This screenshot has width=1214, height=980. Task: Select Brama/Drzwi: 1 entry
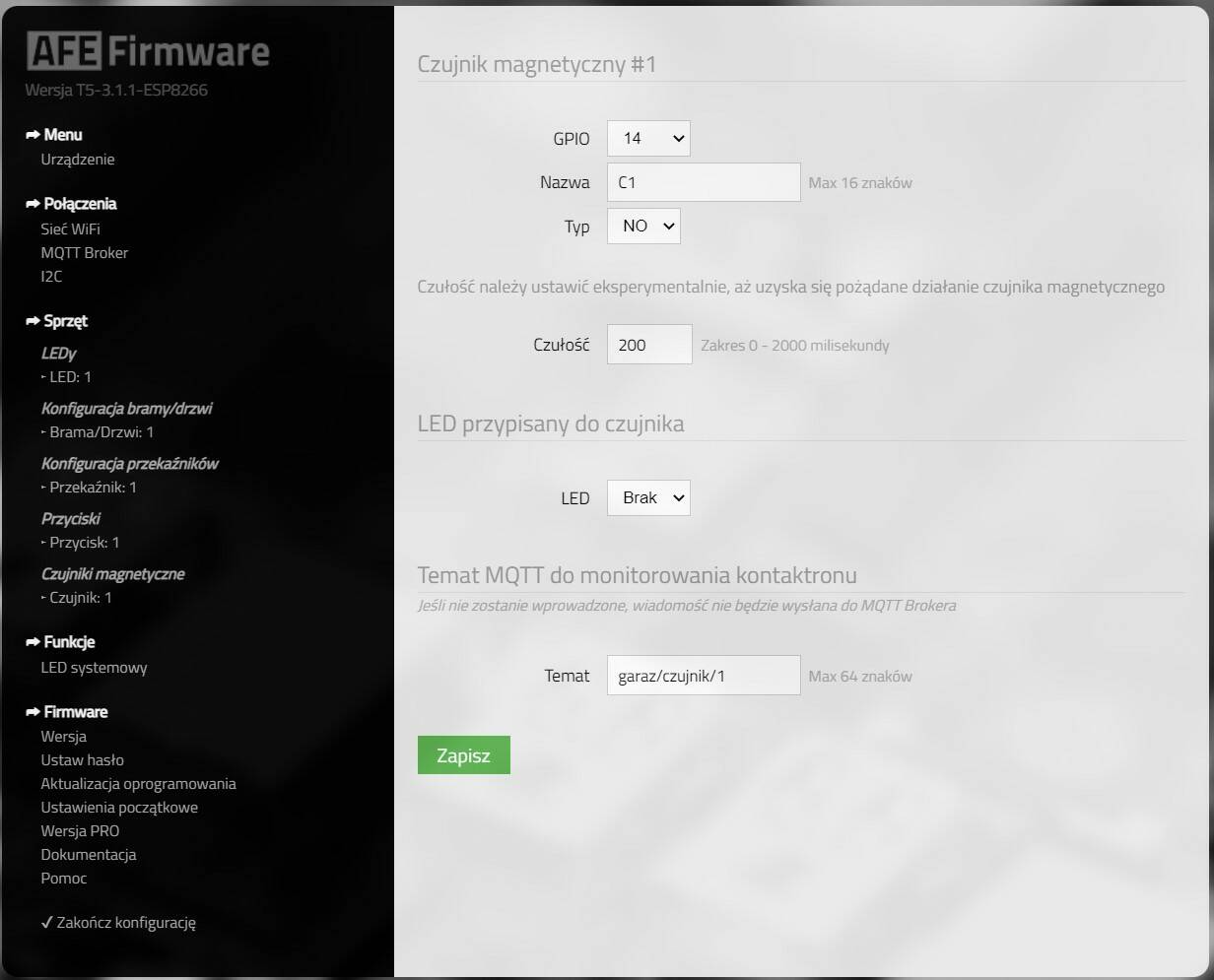click(x=101, y=432)
